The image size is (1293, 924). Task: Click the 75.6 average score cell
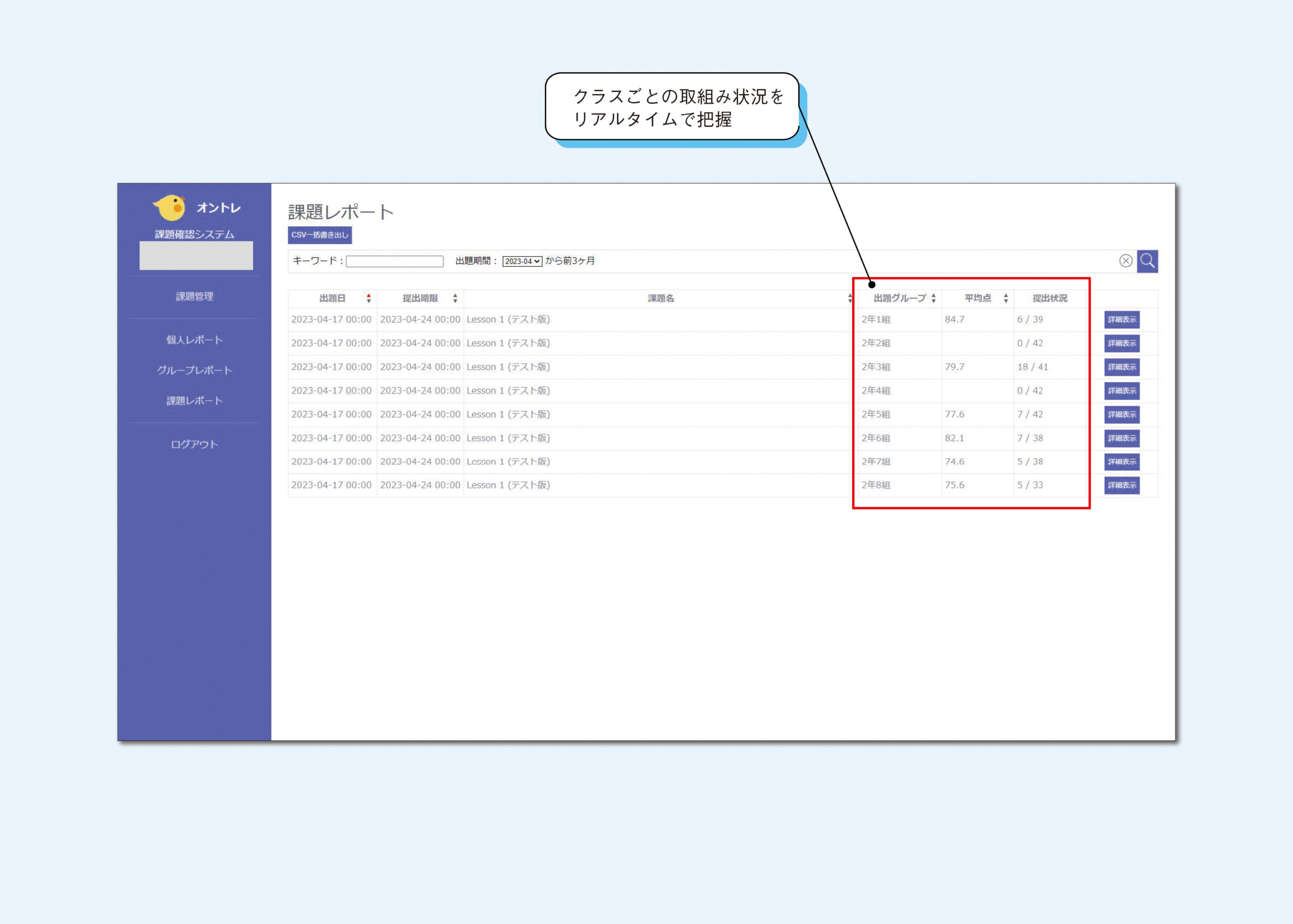977,485
